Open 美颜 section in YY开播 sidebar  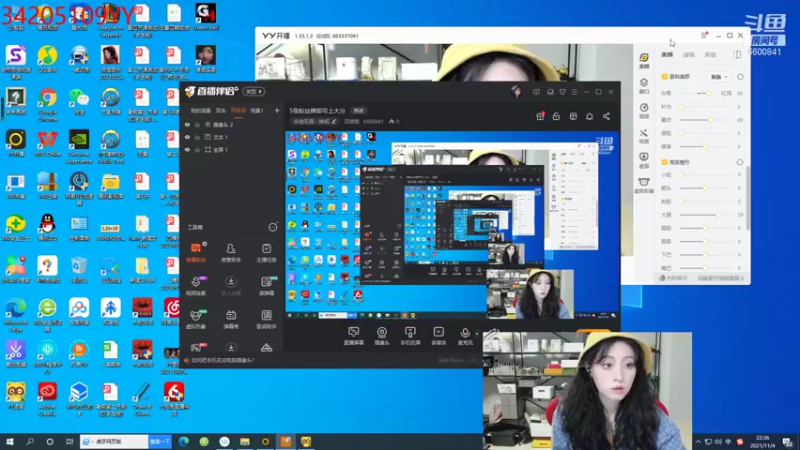click(644, 61)
